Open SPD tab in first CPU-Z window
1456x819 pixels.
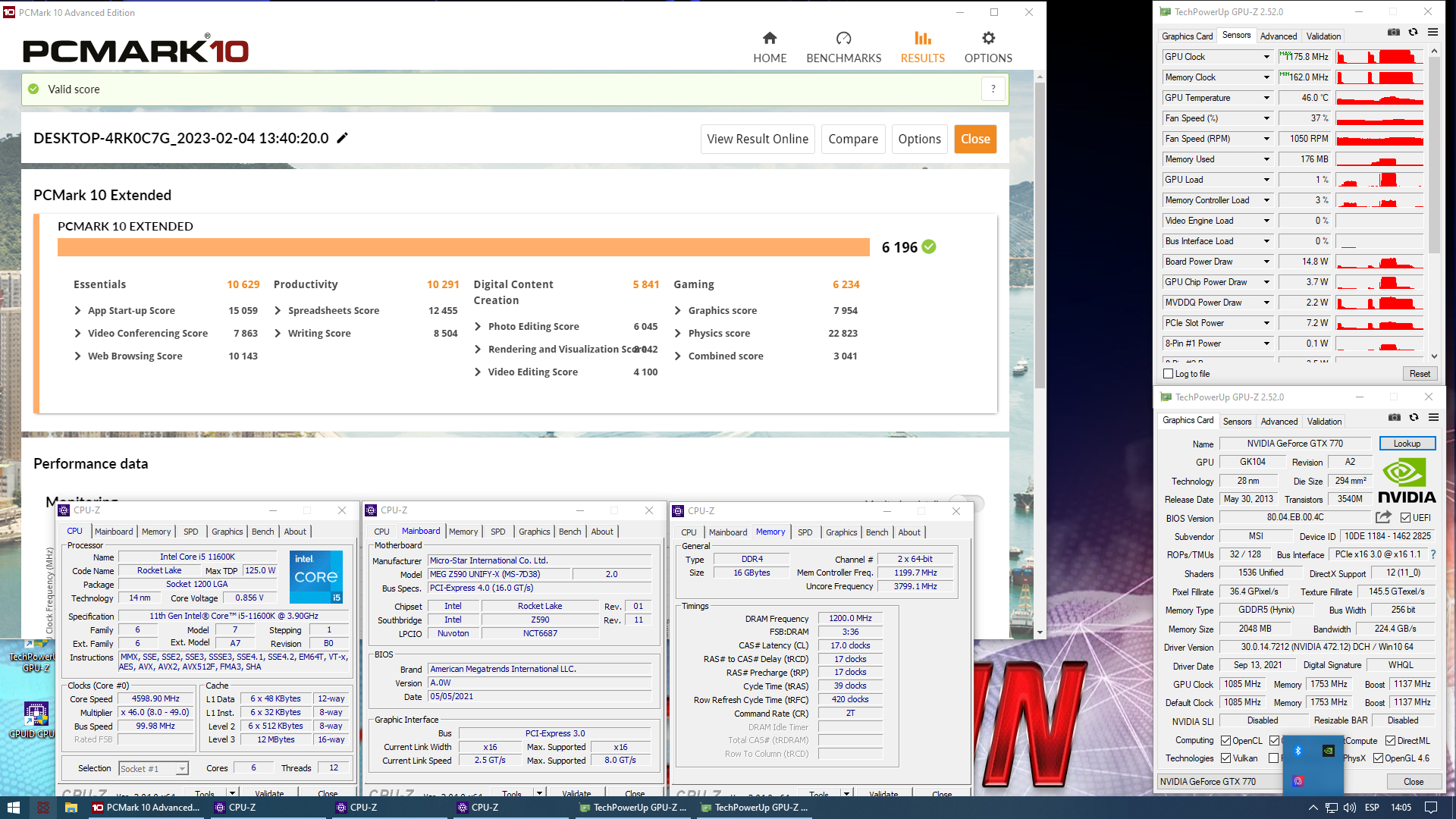point(191,532)
